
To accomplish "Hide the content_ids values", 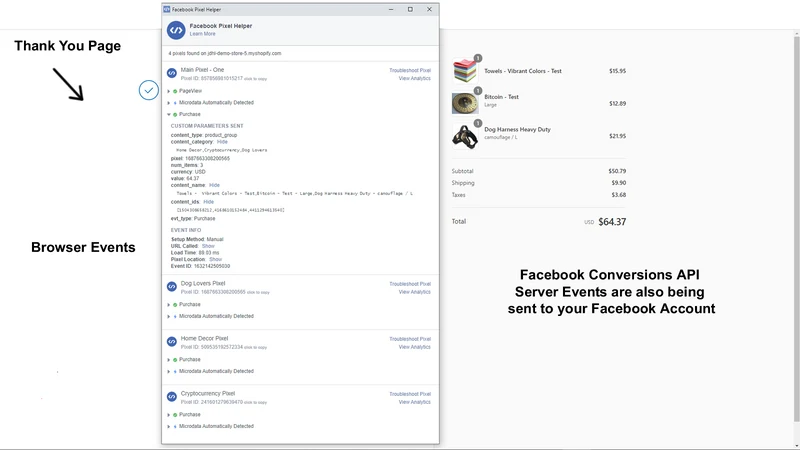I will click(x=209, y=202).
